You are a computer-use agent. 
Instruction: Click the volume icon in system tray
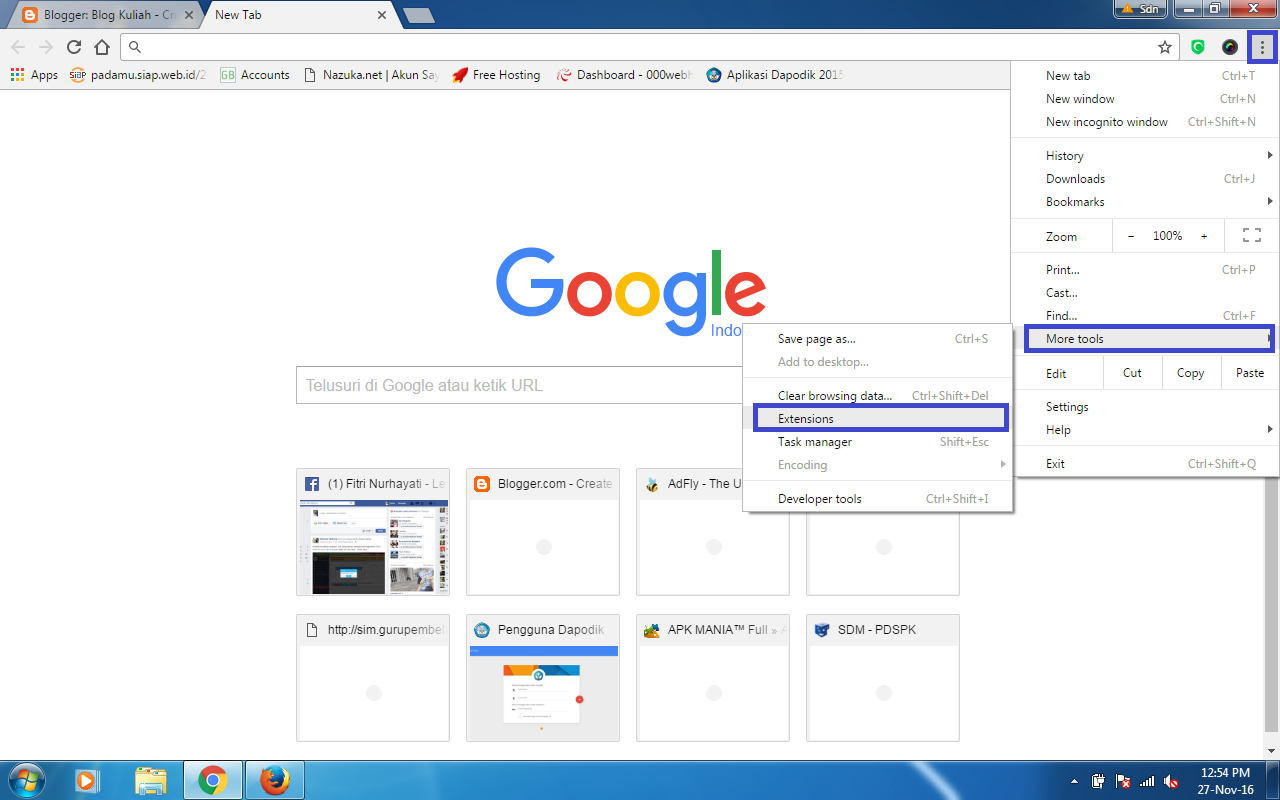coord(1171,780)
